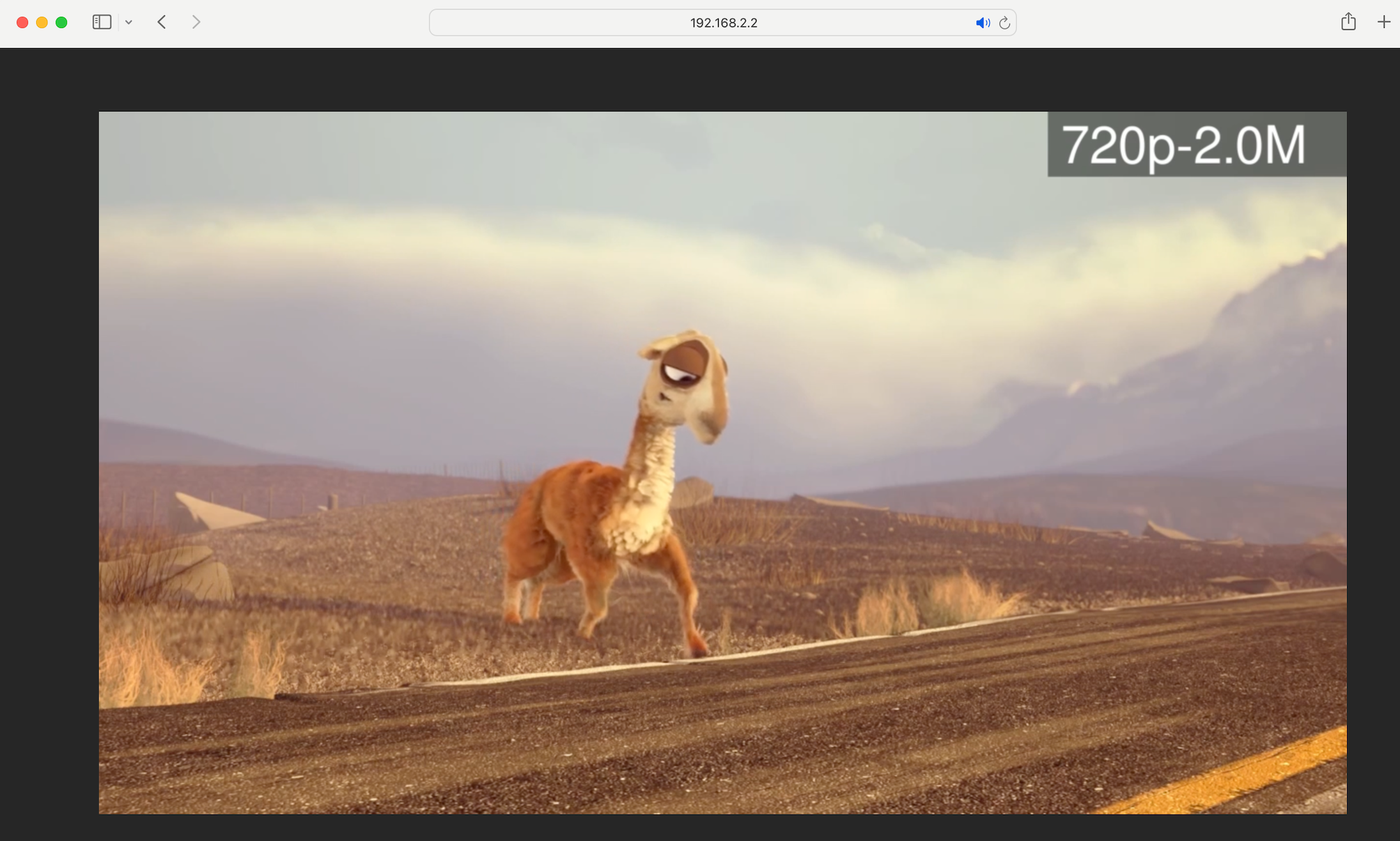Click the green full-screen window button
The image size is (1400, 841).
[61, 22]
